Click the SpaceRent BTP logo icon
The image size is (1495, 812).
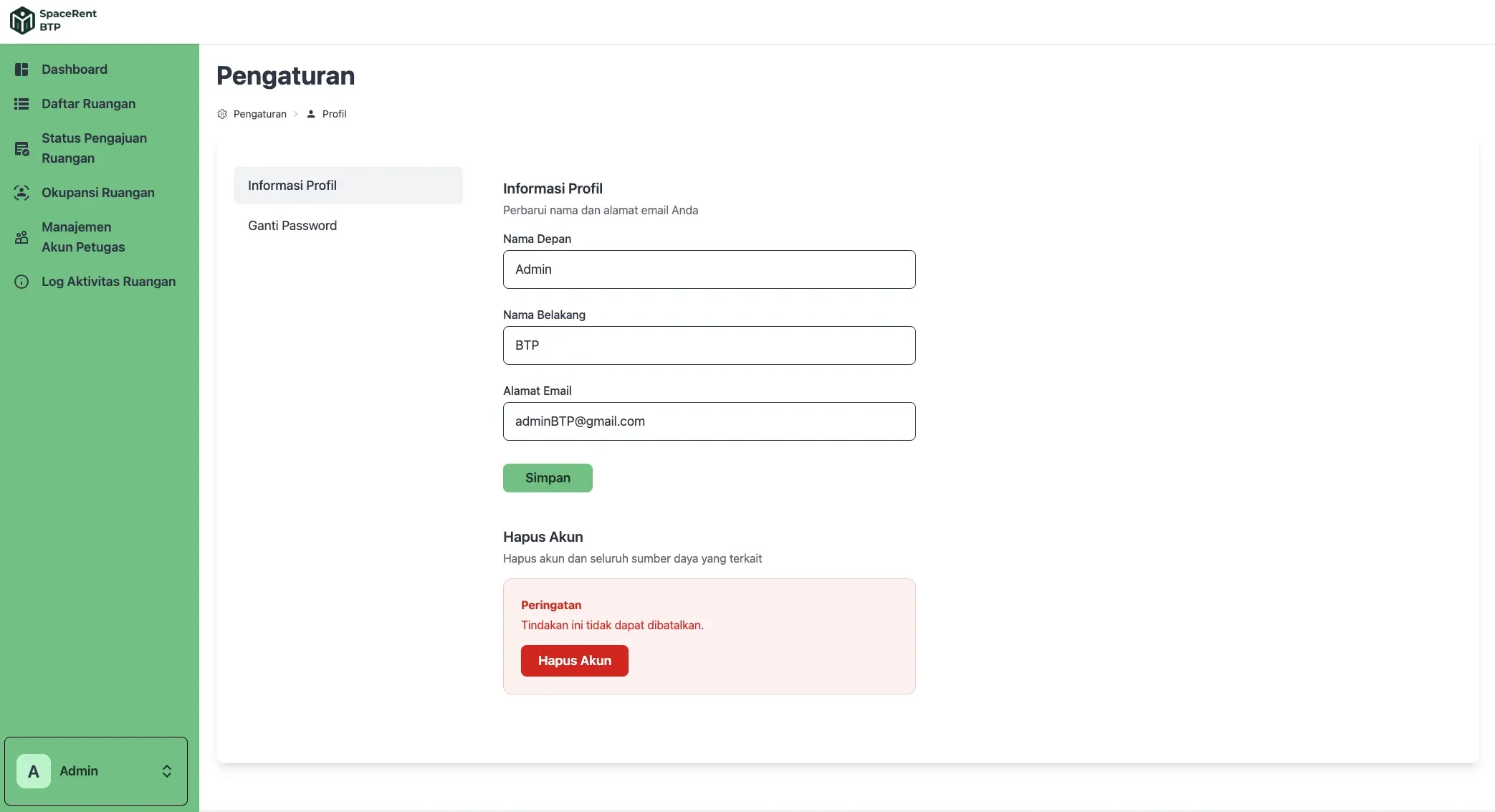click(22, 20)
